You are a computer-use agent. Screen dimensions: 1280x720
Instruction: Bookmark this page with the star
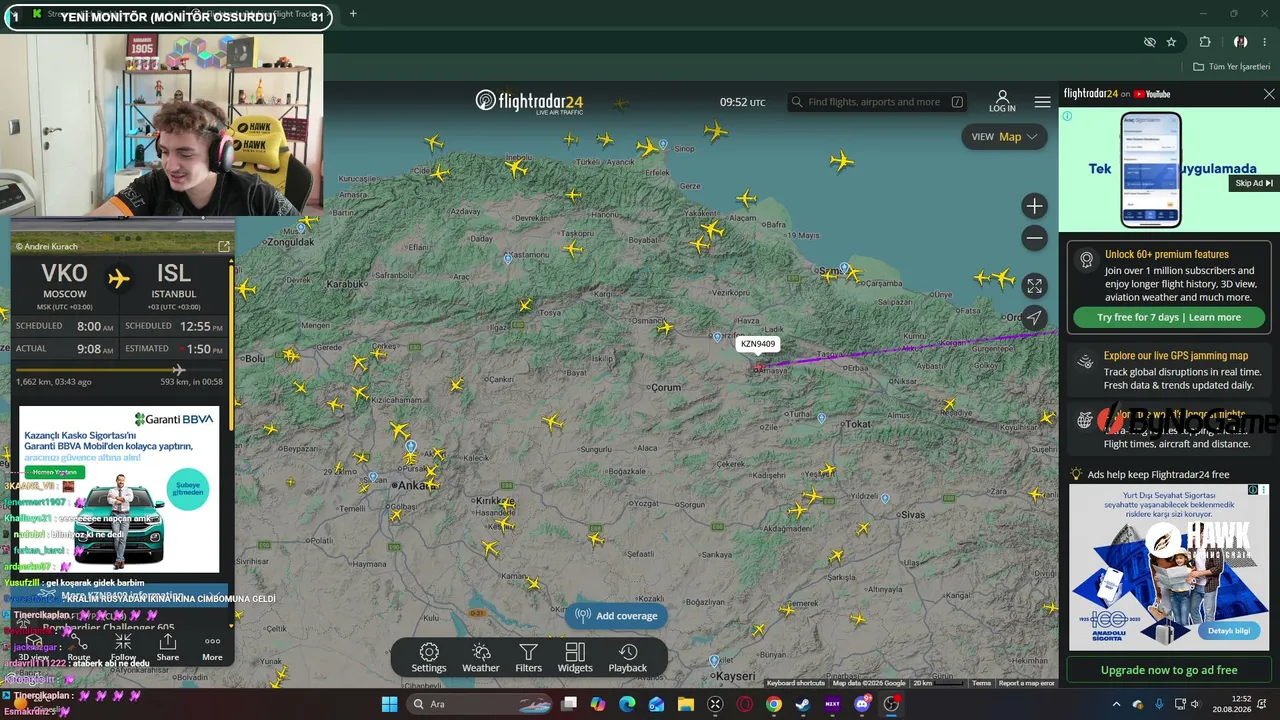(1171, 42)
